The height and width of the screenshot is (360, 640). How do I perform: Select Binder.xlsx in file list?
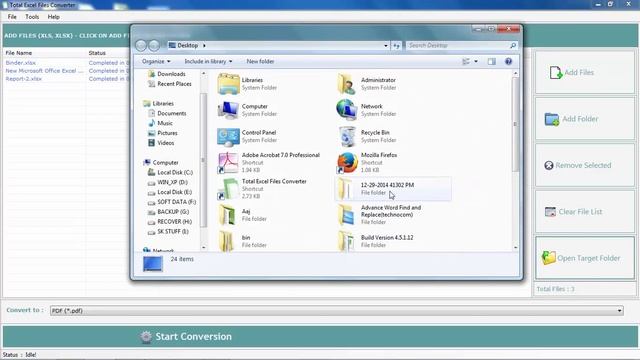click(20, 63)
